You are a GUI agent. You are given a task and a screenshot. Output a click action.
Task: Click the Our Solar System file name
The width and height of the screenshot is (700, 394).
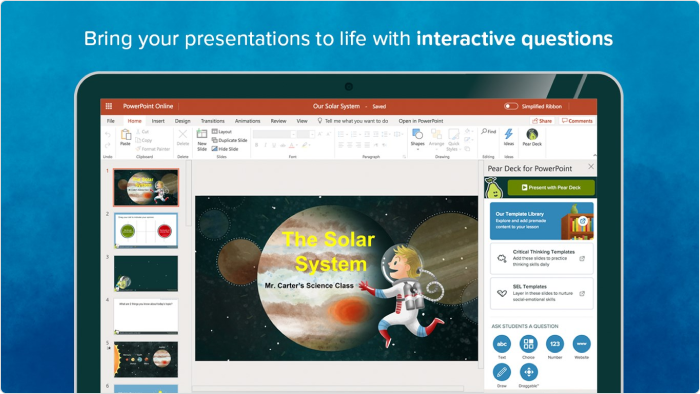336,106
